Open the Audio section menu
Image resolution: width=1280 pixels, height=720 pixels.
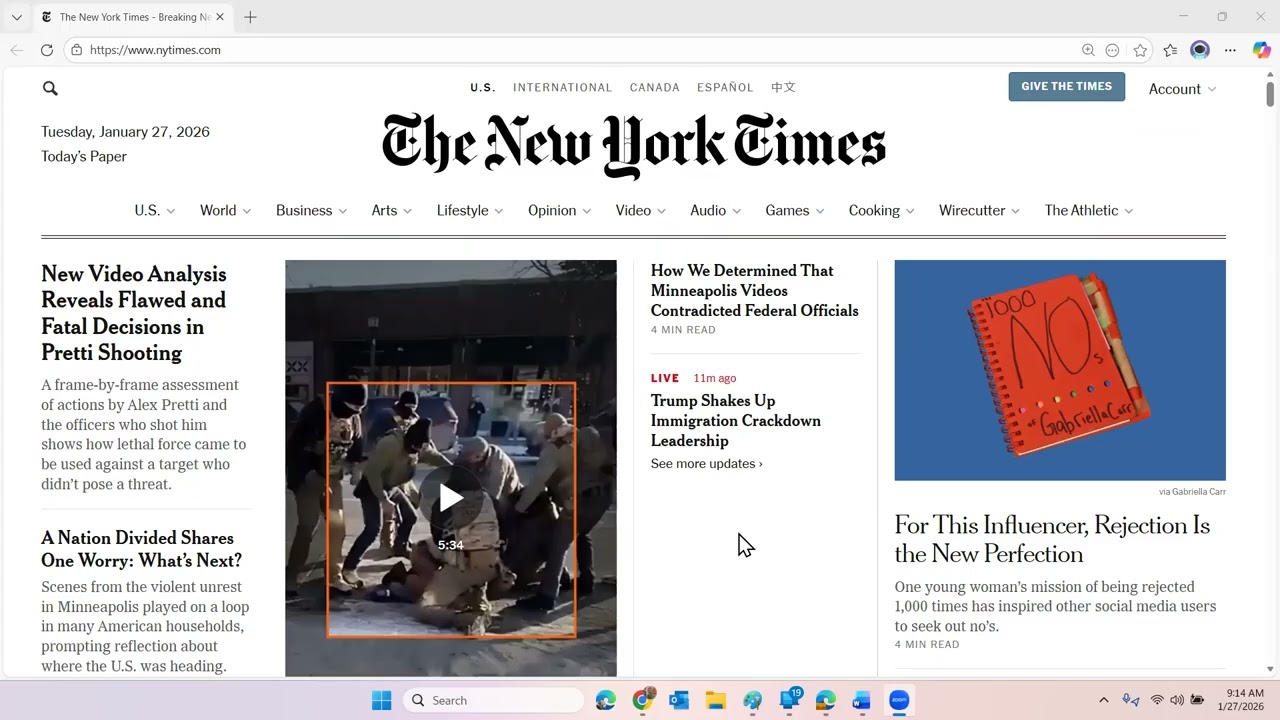click(715, 210)
